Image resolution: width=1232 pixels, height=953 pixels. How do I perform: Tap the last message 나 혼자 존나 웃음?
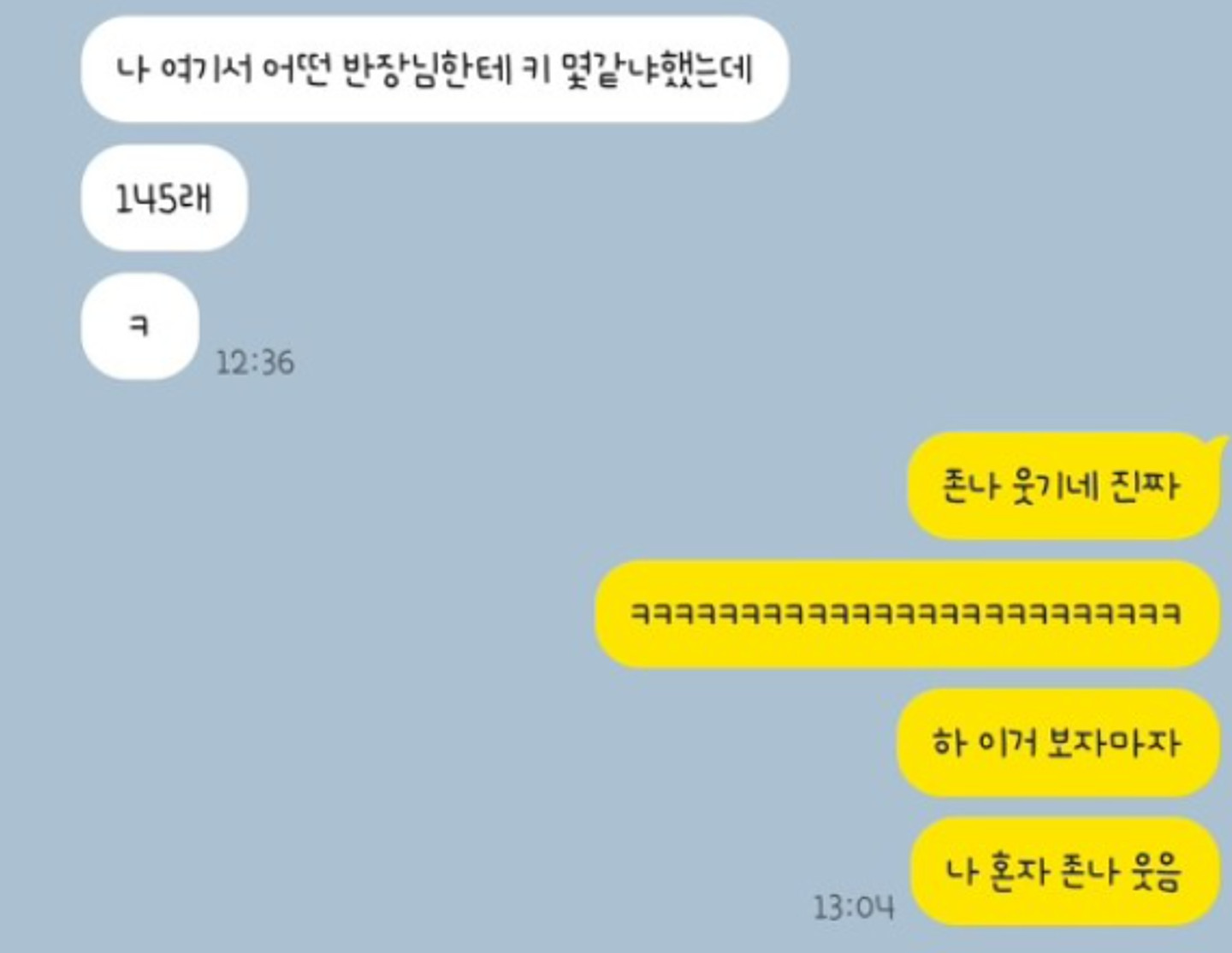coord(1064,871)
